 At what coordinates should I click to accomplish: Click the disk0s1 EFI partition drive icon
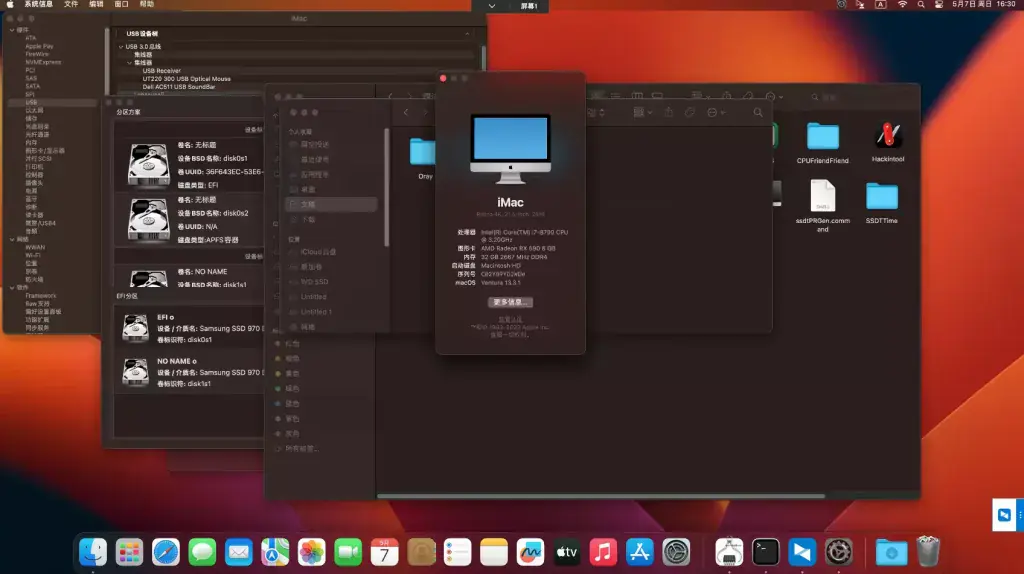click(148, 164)
